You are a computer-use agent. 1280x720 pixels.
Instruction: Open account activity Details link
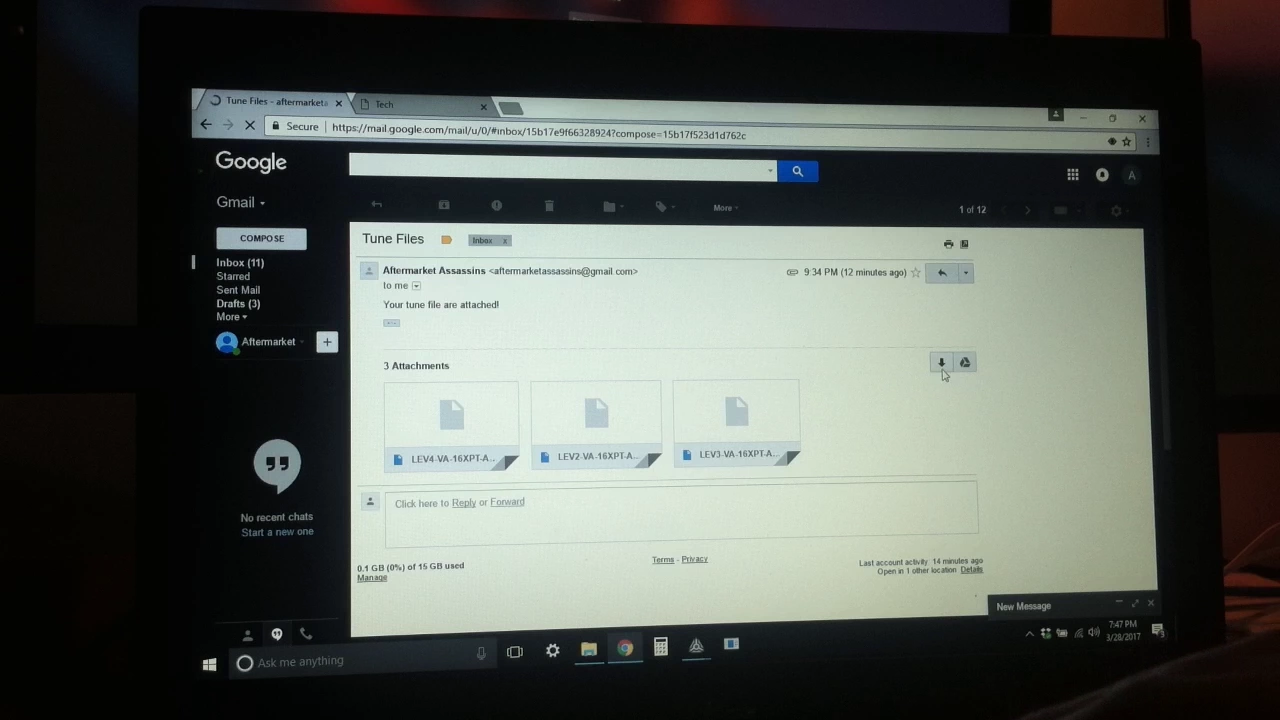point(971,570)
